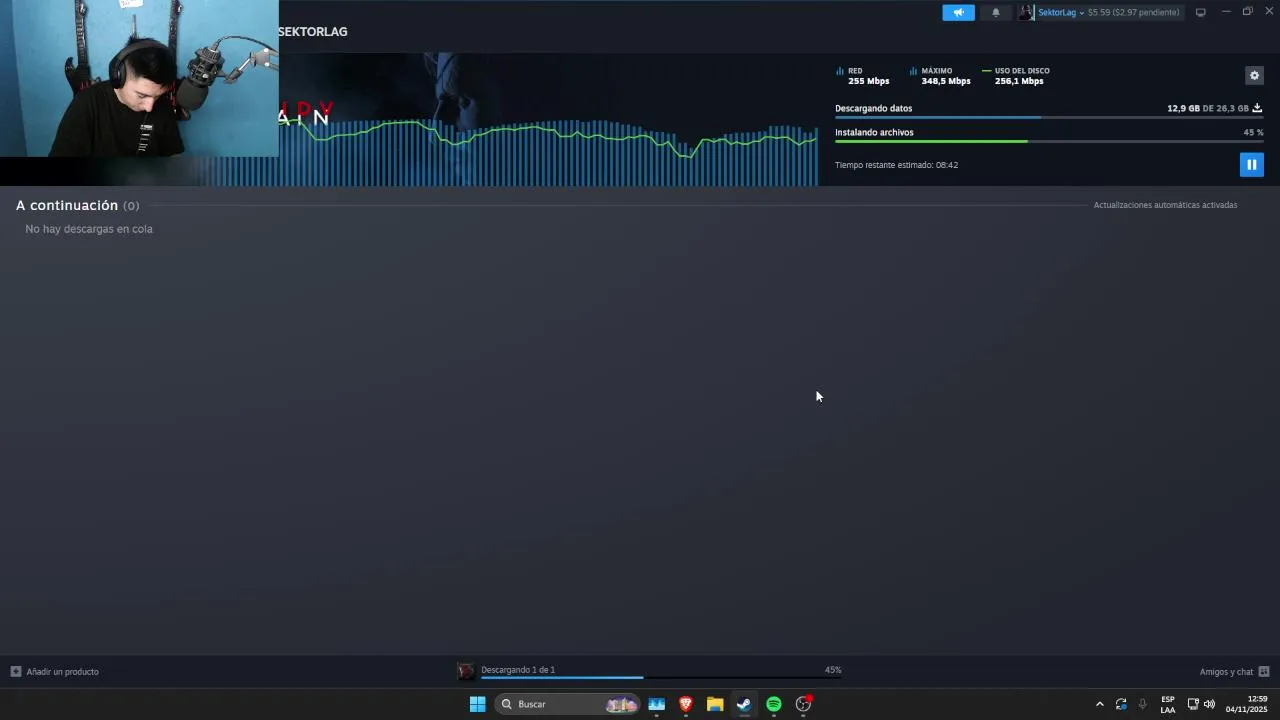
Task: Click 'Añadir un producto' button
Action: [55, 672]
